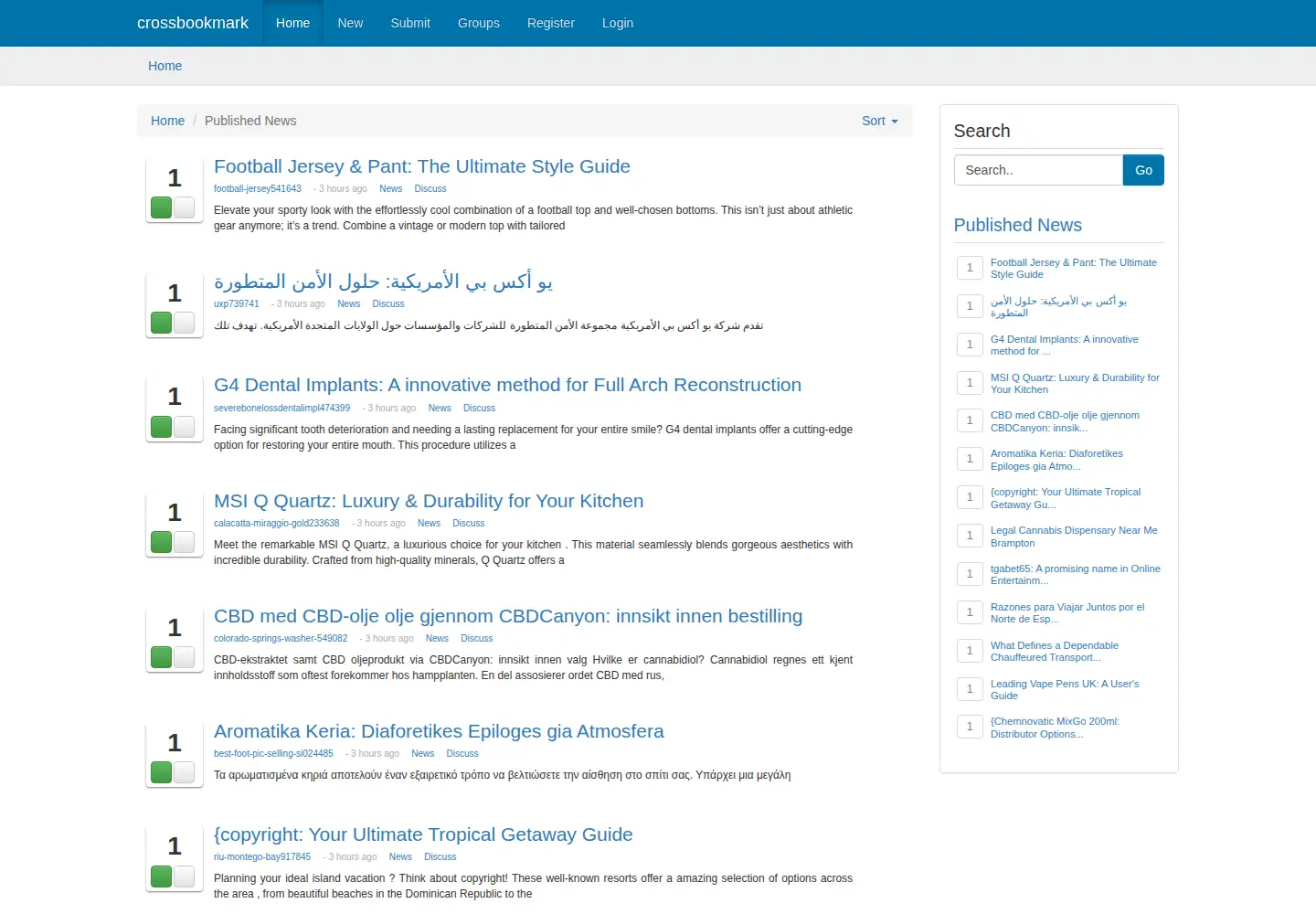Open the Groups menu item

[x=479, y=23]
